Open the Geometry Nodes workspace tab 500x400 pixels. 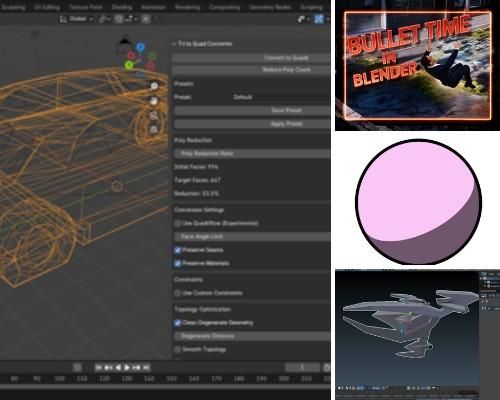[x=270, y=7]
